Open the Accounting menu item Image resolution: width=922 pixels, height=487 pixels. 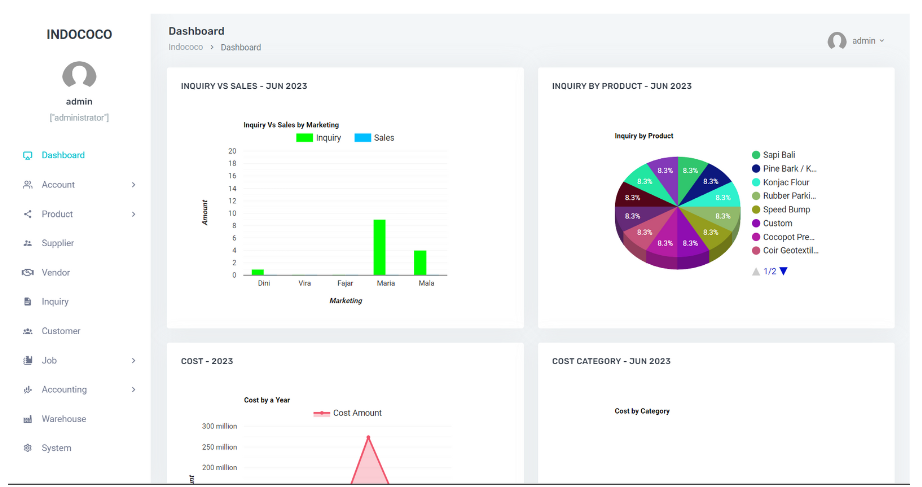tap(64, 390)
